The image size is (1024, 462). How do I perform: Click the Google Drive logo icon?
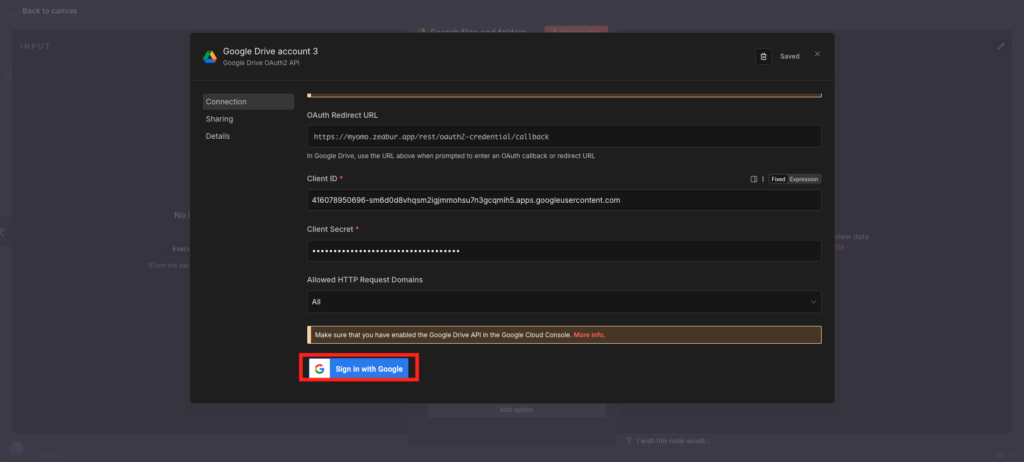tap(210, 56)
